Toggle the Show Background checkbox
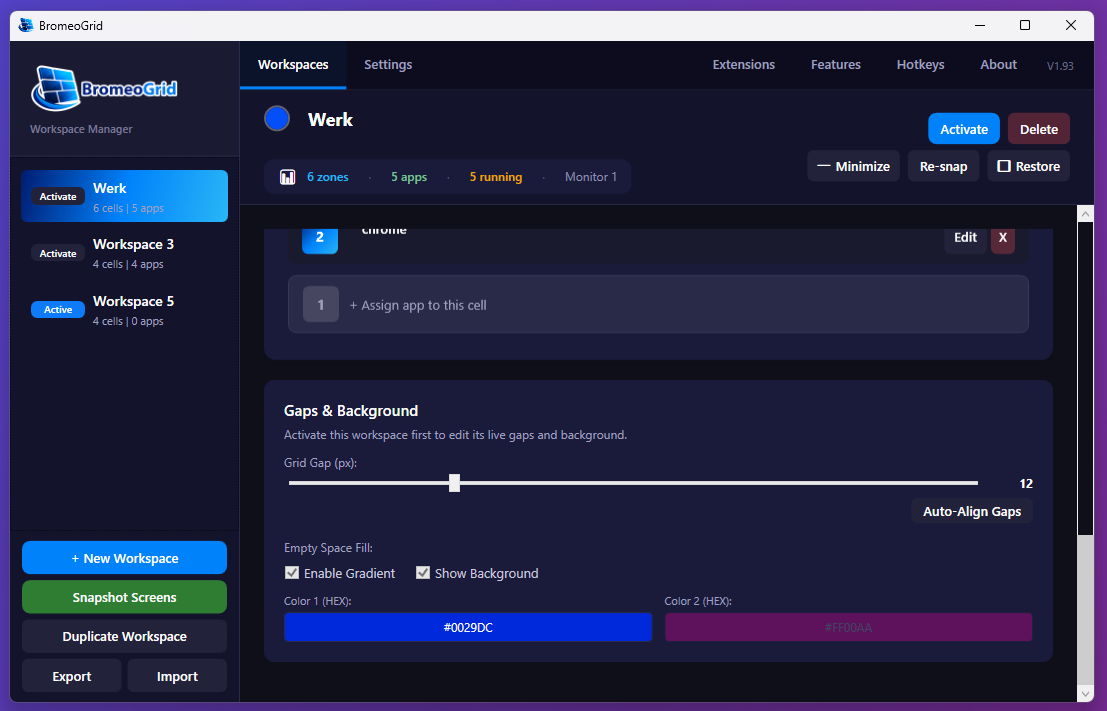 423,573
